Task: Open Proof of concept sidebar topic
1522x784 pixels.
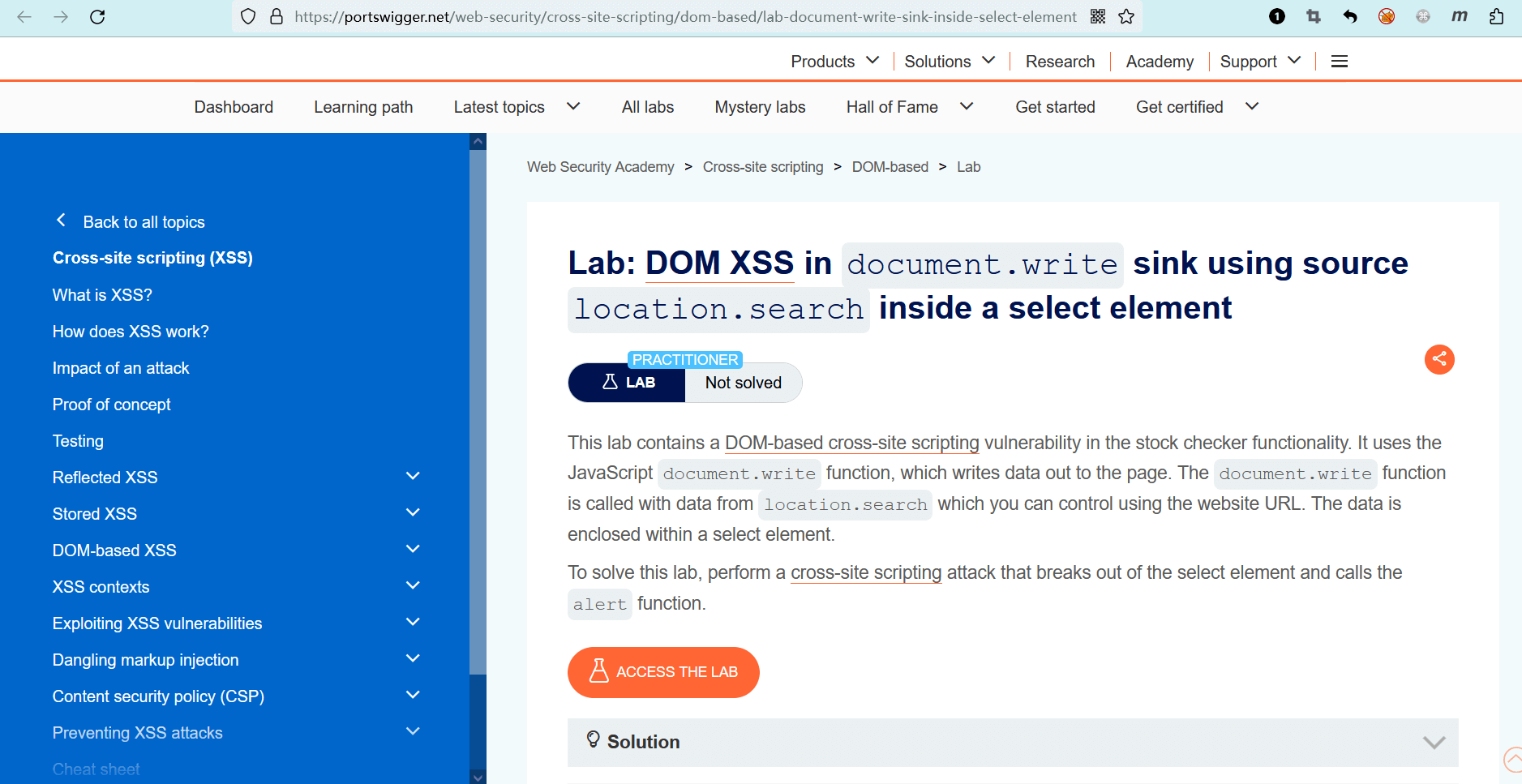Action: pos(112,405)
